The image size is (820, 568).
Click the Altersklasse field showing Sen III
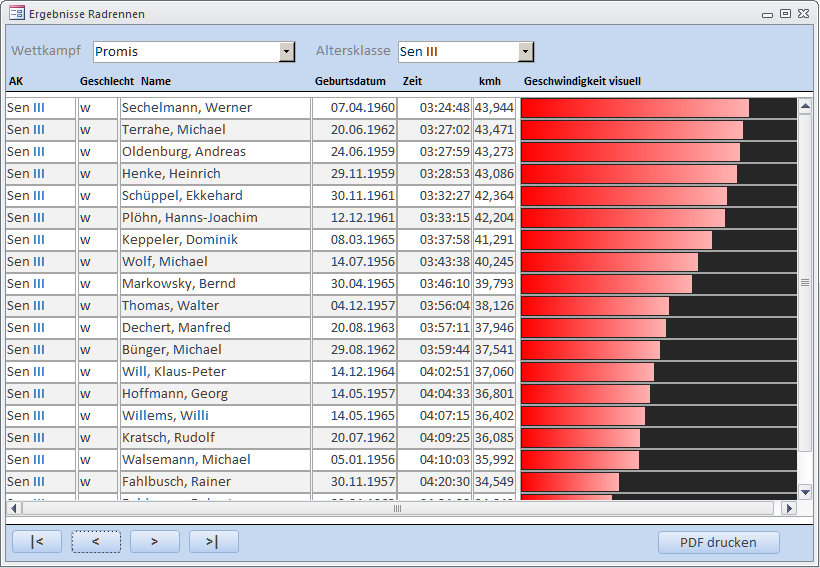[x=457, y=52]
